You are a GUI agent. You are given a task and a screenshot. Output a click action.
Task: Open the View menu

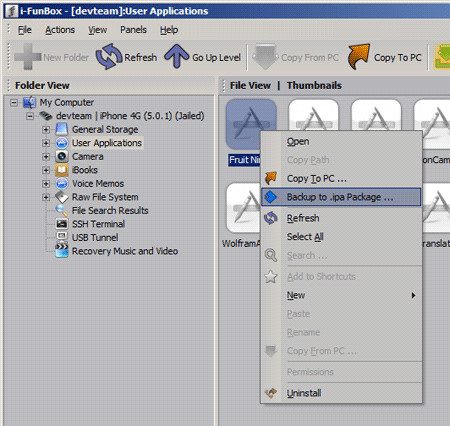(97, 30)
